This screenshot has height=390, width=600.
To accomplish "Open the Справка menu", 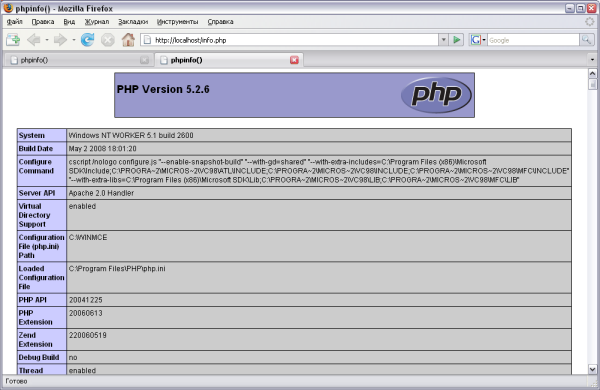I will coord(220,22).
